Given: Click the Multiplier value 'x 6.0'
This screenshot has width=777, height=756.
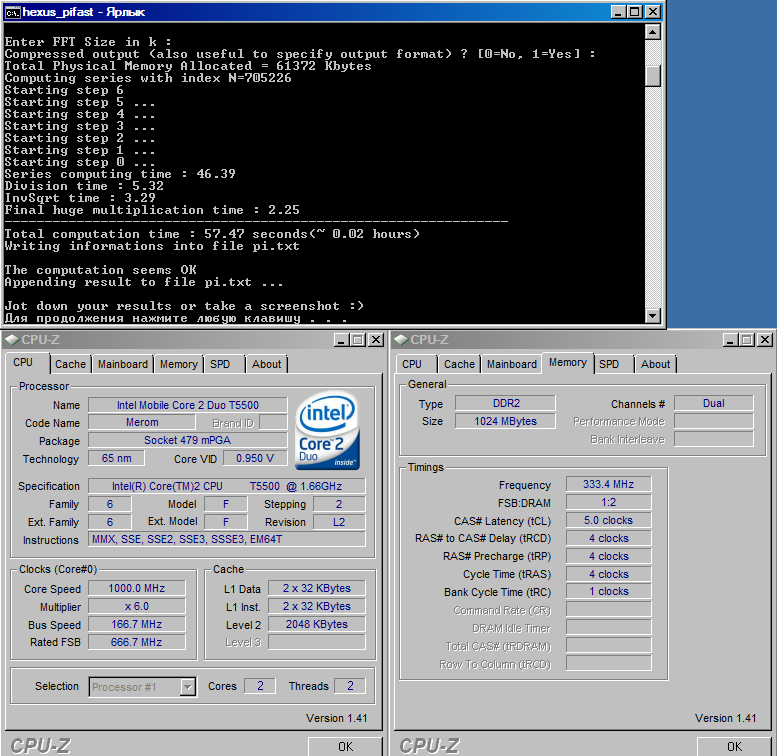Looking at the screenshot, I should tap(137, 606).
